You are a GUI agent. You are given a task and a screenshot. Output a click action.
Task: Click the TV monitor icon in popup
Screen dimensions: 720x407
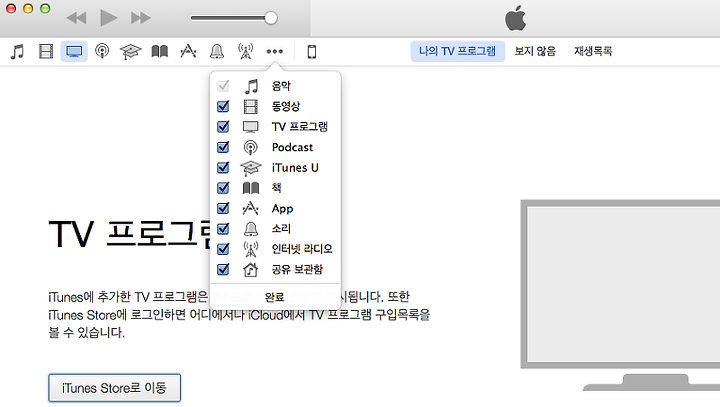251,127
